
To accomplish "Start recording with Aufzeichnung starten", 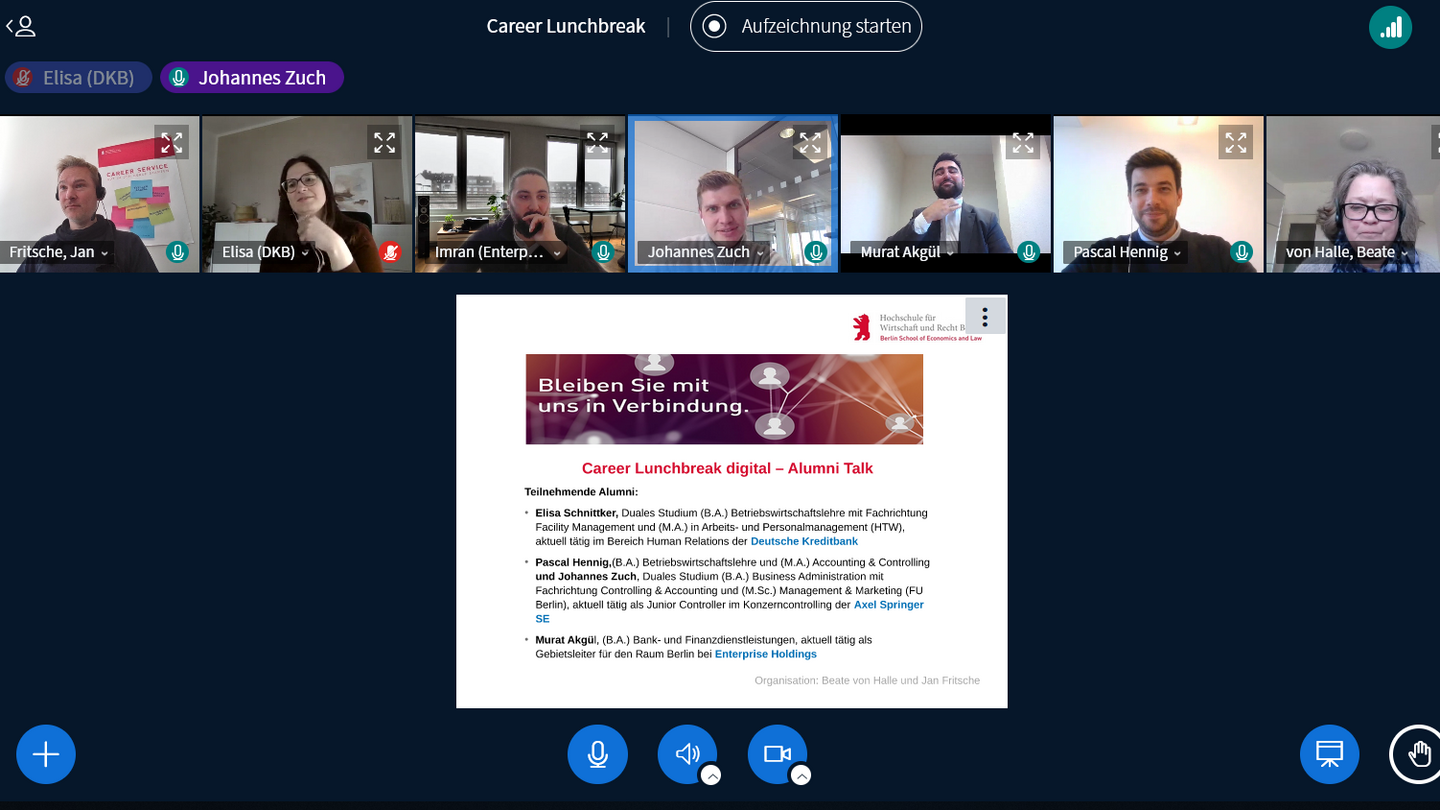I will click(x=806, y=27).
